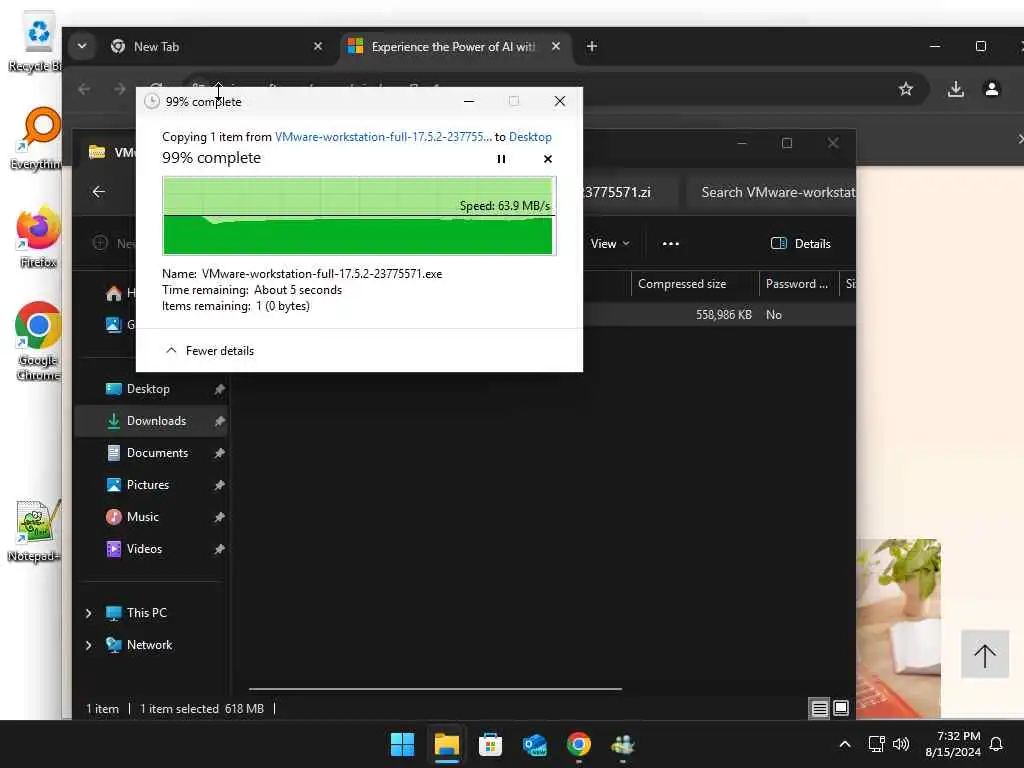
Task: Open a new Chrome tab
Action: [x=592, y=46]
